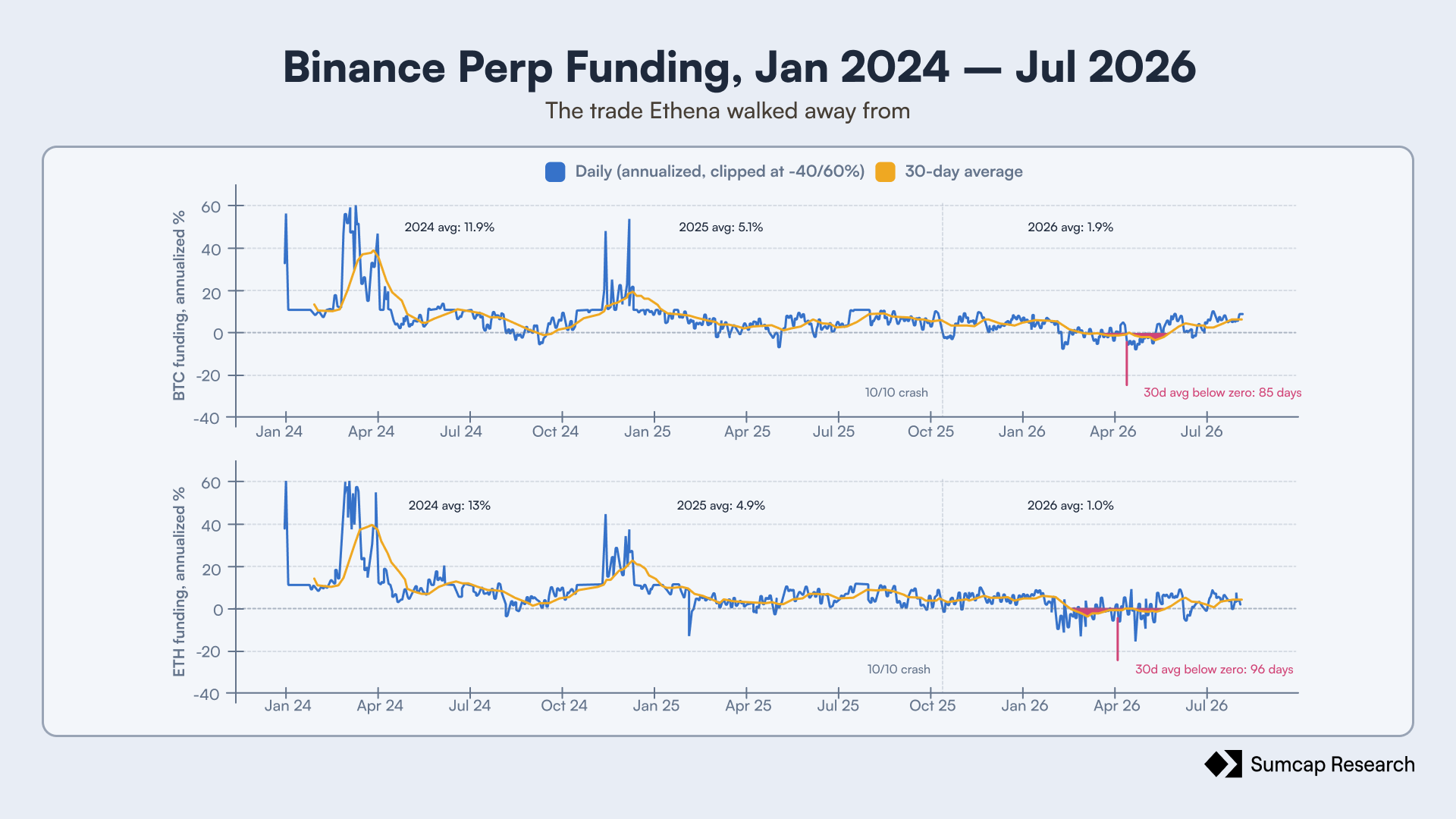The height and width of the screenshot is (819, 1456).
Task: Click 'Apr 24' tick on BTC chart
Action: coord(371,431)
